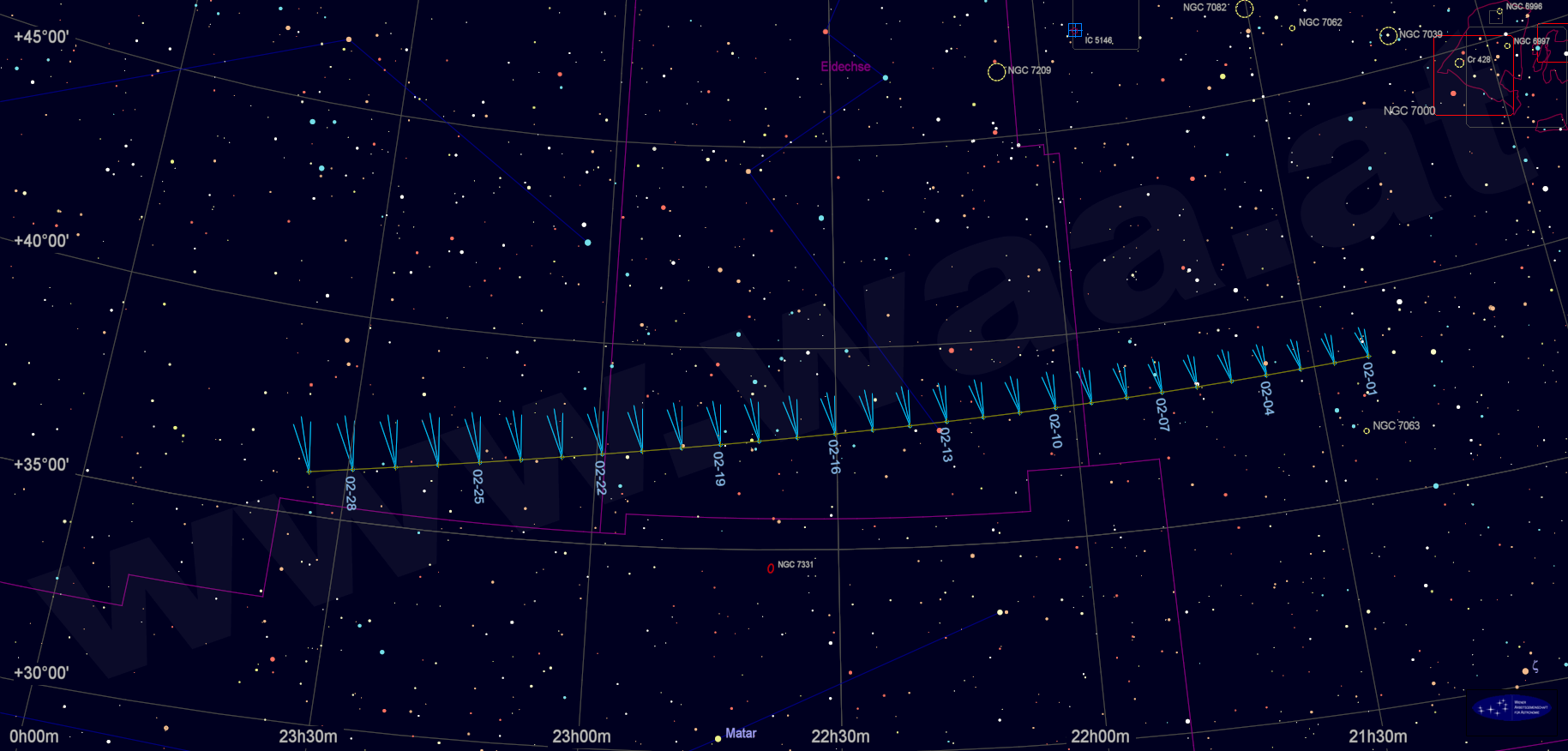Click the comet track label 02-25
Image resolution: width=1568 pixels, height=751 pixels.
click(x=478, y=486)
